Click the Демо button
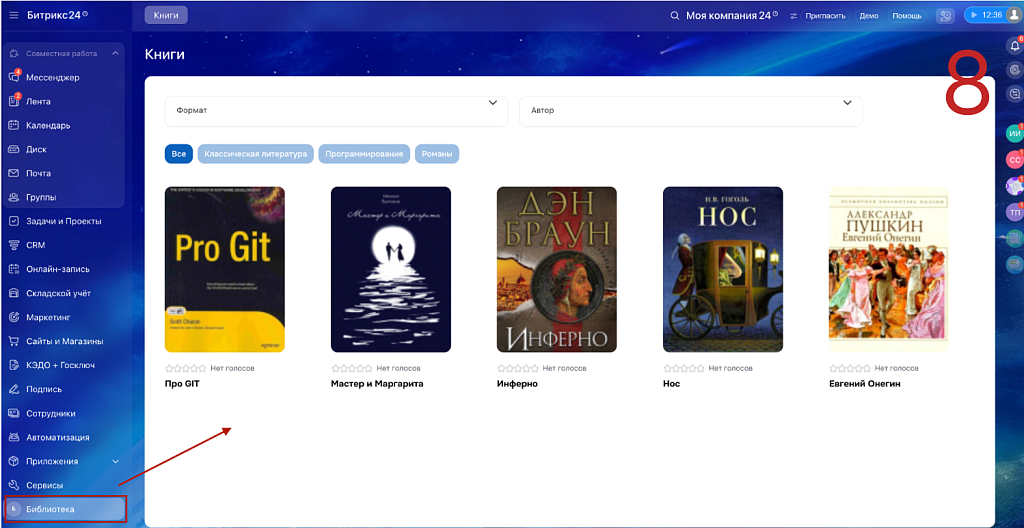1024x528 pixels. [869, 16]
